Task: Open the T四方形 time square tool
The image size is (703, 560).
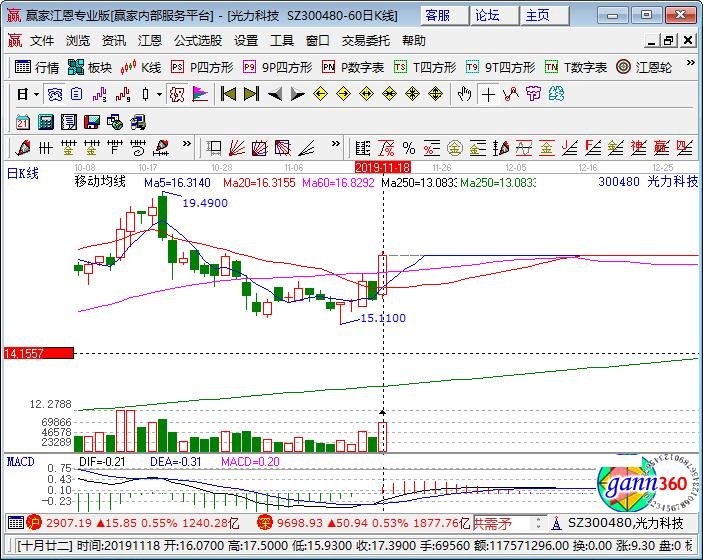Action: (x=425, y=67)
